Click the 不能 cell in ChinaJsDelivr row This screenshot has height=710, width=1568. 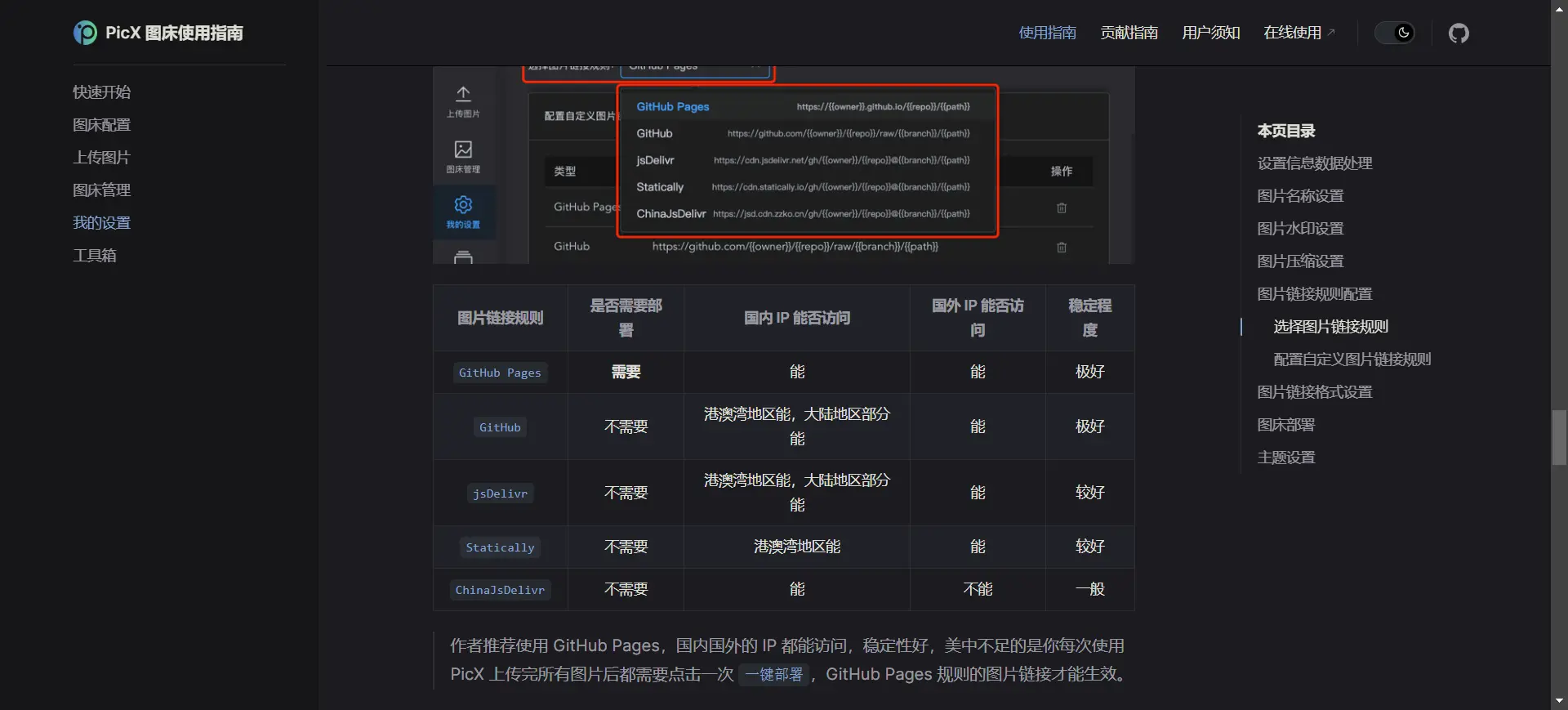[x=978, y=589]
